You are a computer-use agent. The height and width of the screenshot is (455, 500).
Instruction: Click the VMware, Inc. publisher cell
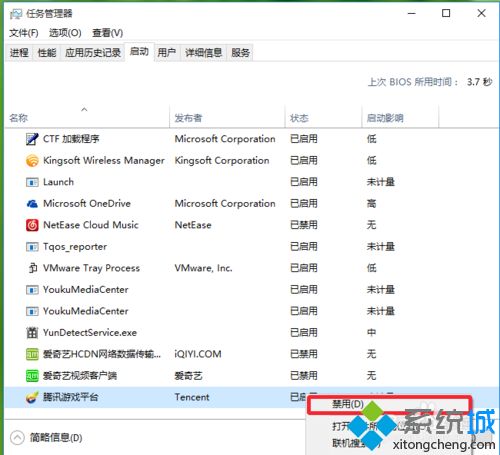click(x=203, y=268)
